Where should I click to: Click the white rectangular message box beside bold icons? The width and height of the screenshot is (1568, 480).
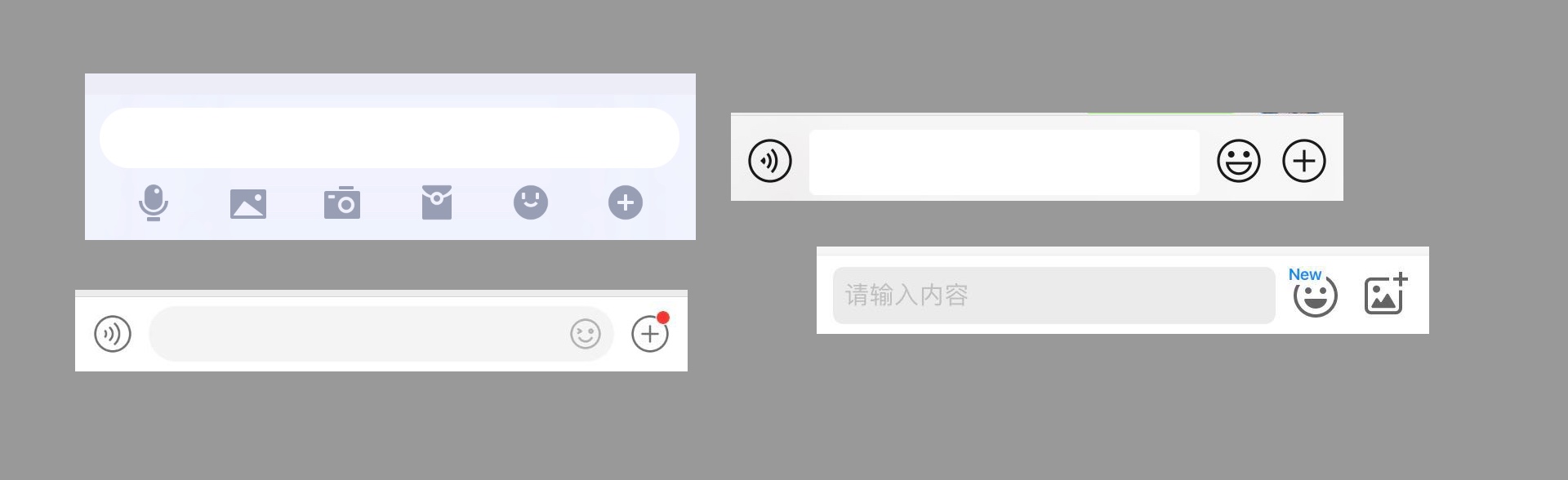point(1004,162)
